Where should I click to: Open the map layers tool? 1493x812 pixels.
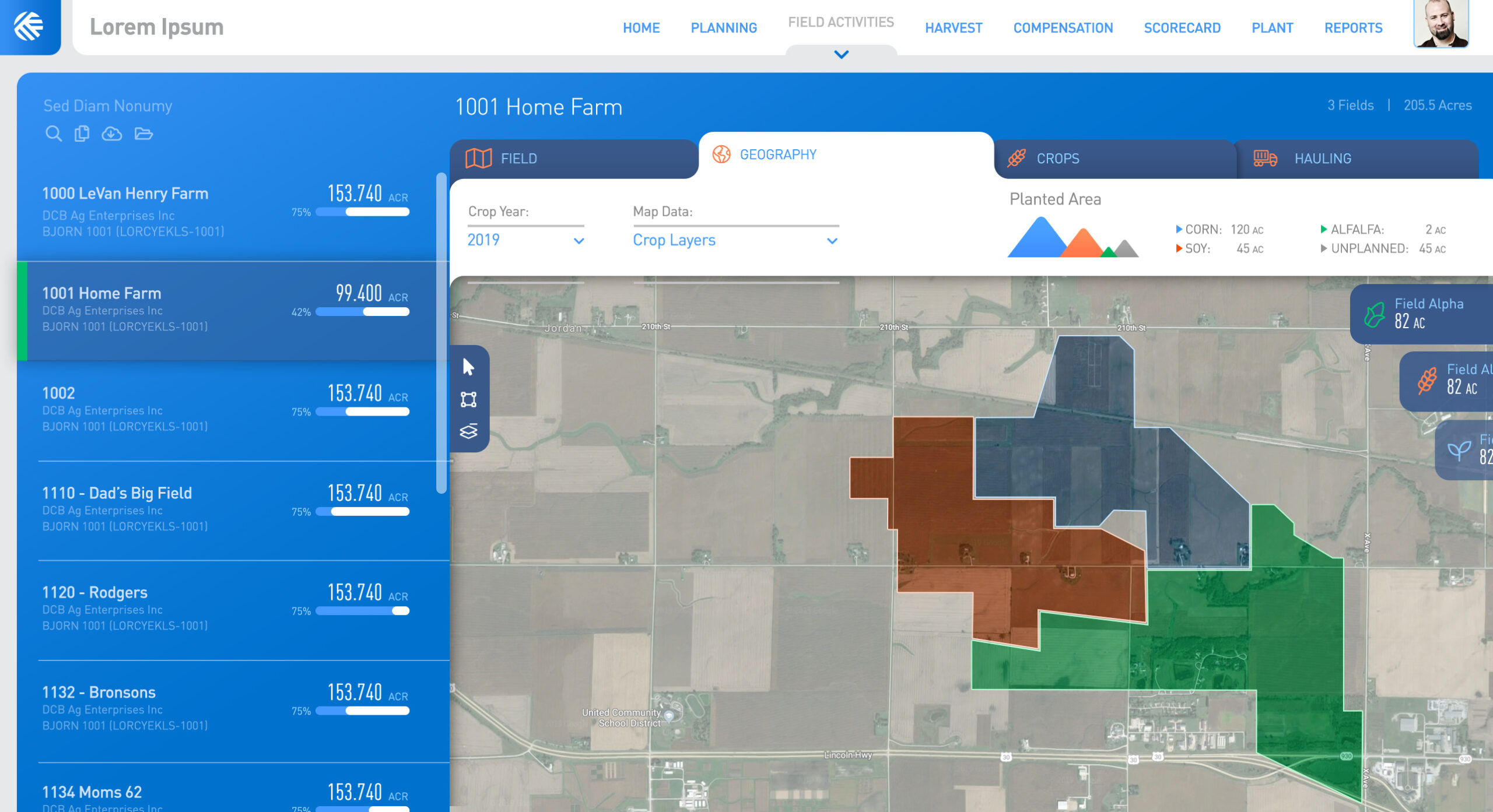point(468,431)
